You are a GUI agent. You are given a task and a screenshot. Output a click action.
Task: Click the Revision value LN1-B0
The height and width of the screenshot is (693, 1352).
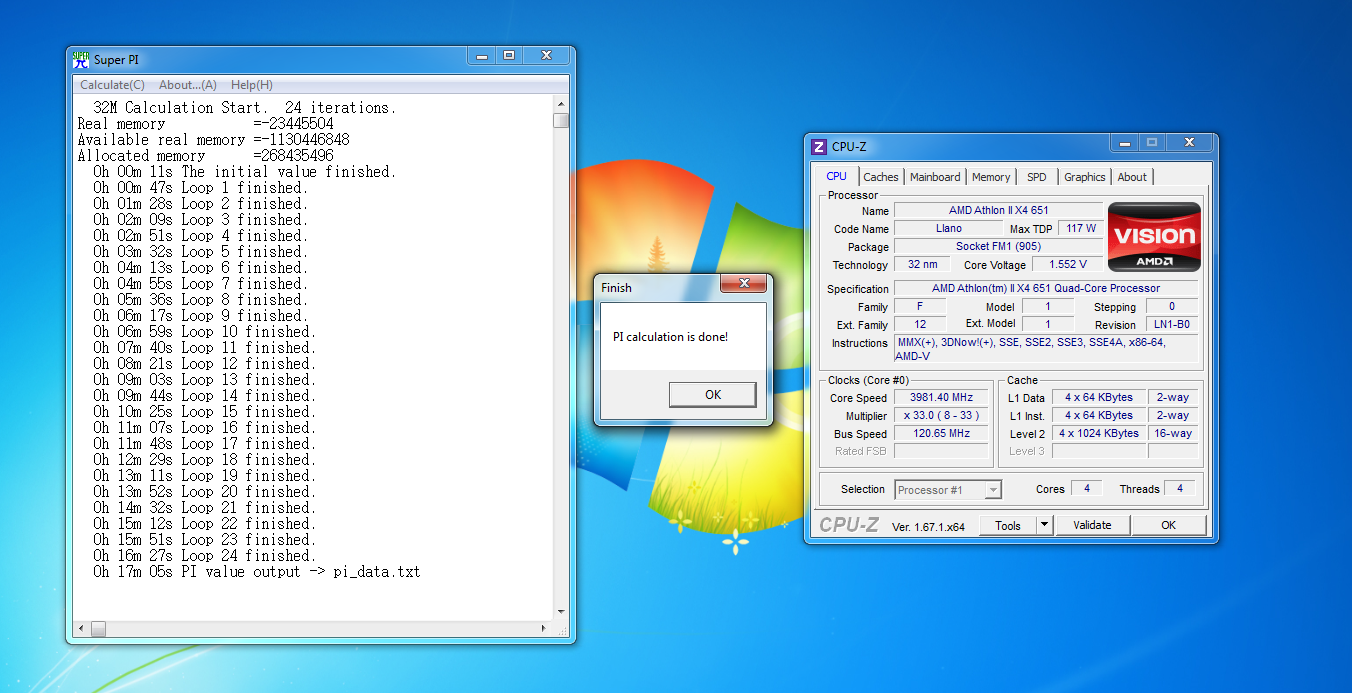1172,325
